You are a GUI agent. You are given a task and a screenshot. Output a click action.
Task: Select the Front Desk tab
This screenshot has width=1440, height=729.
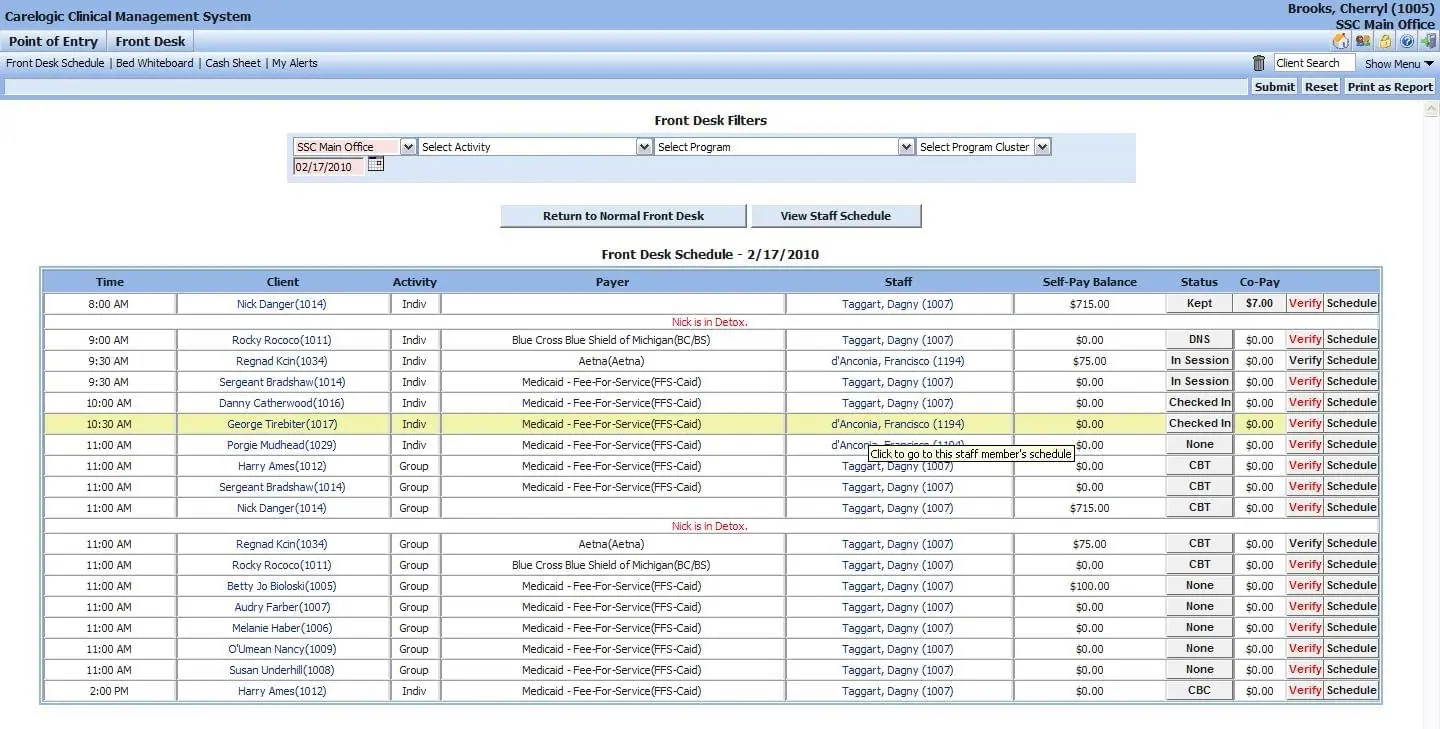[149, 41]
